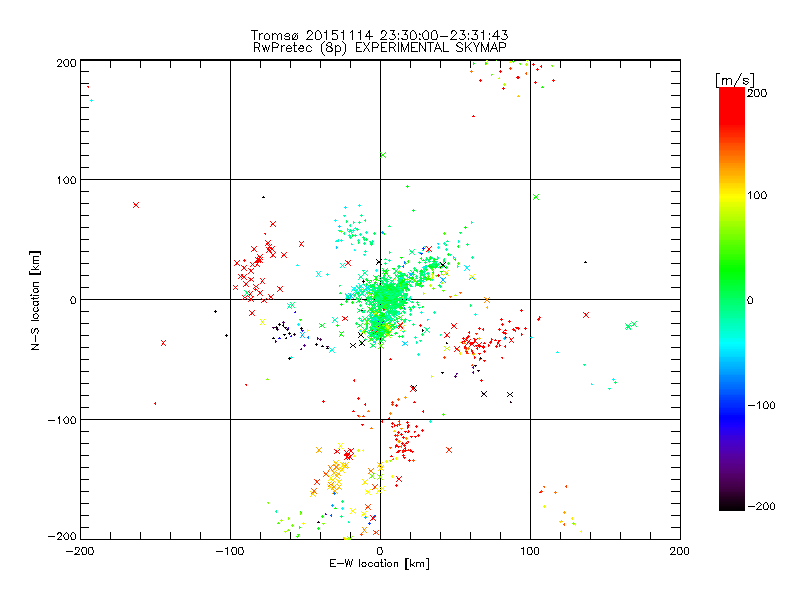Click the x-axis tick label '-200'
The height and width of the screenshot is (600, 800).
(x=80, y=551)
